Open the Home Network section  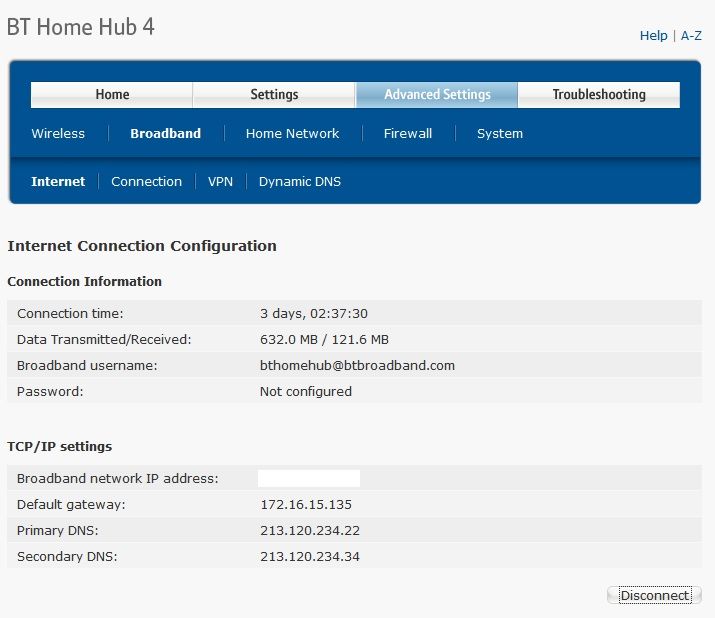coord(292,134)
